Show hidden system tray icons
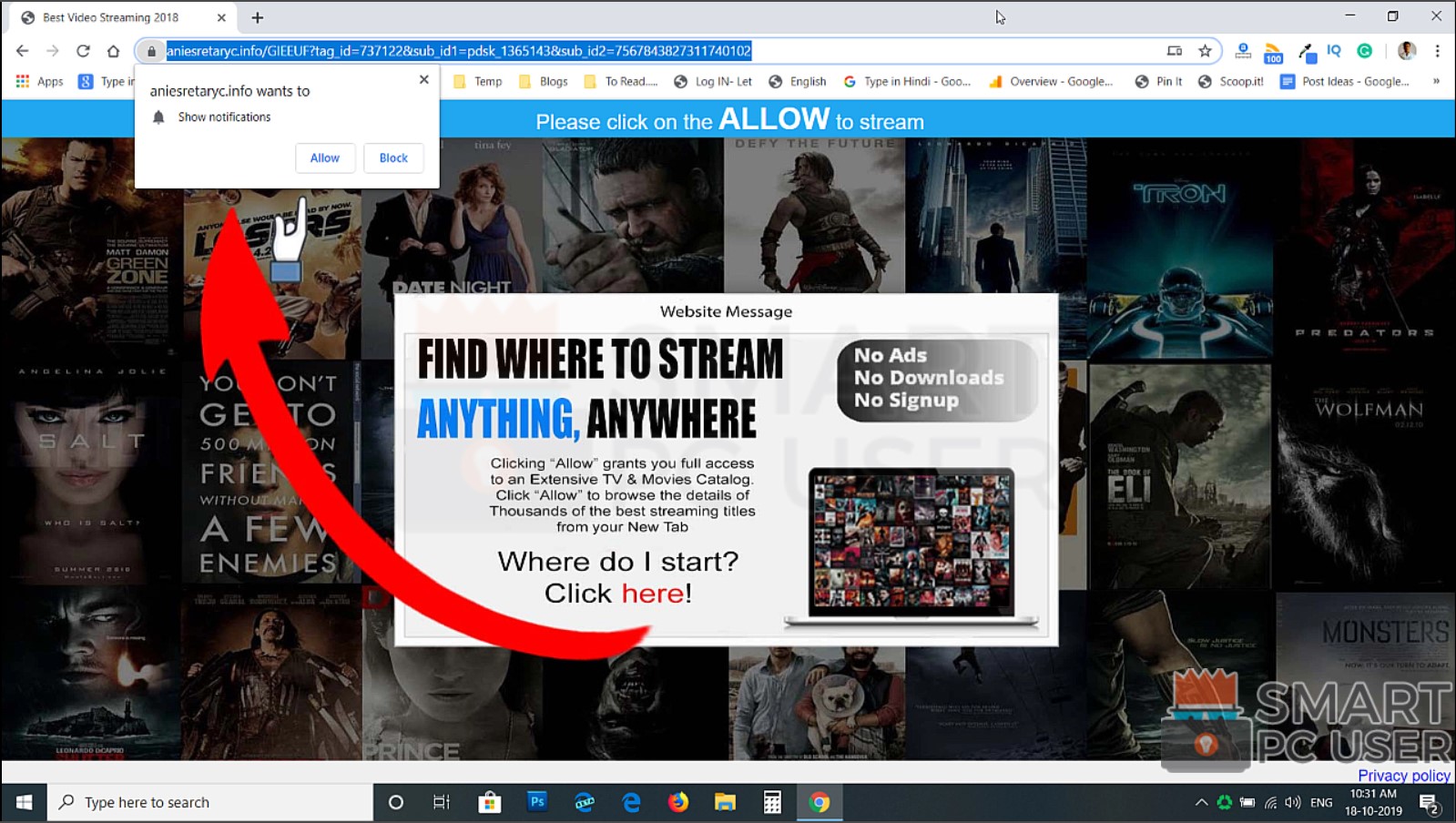This screenshot has width=1456, height=823. pos(1201,802)
